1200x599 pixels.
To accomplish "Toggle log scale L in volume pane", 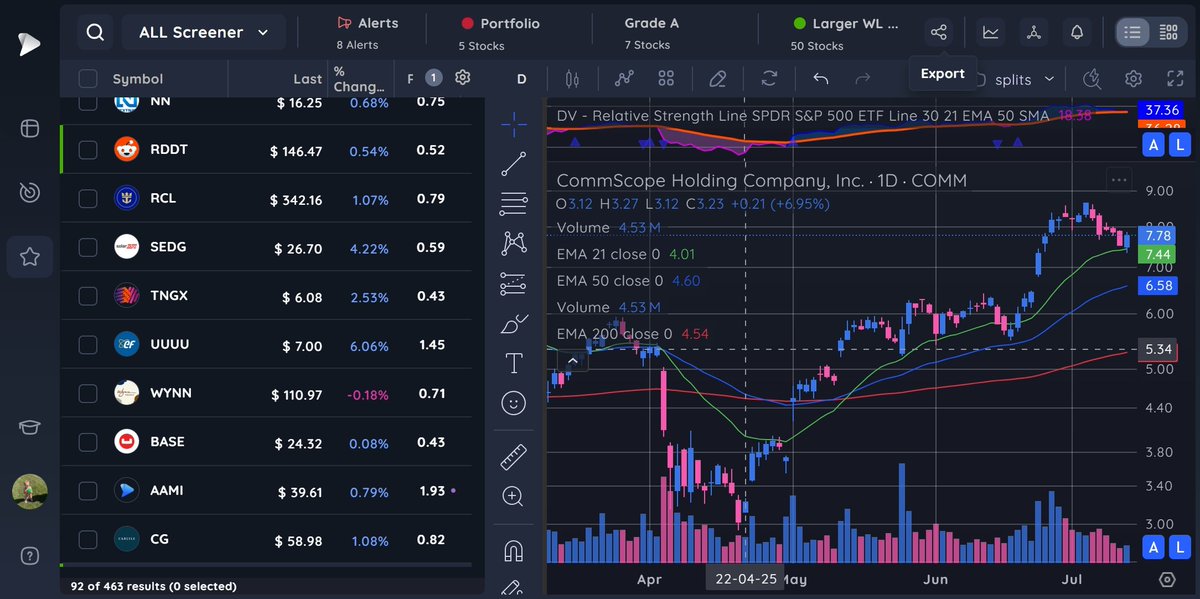I will [x=1179, y=546].
